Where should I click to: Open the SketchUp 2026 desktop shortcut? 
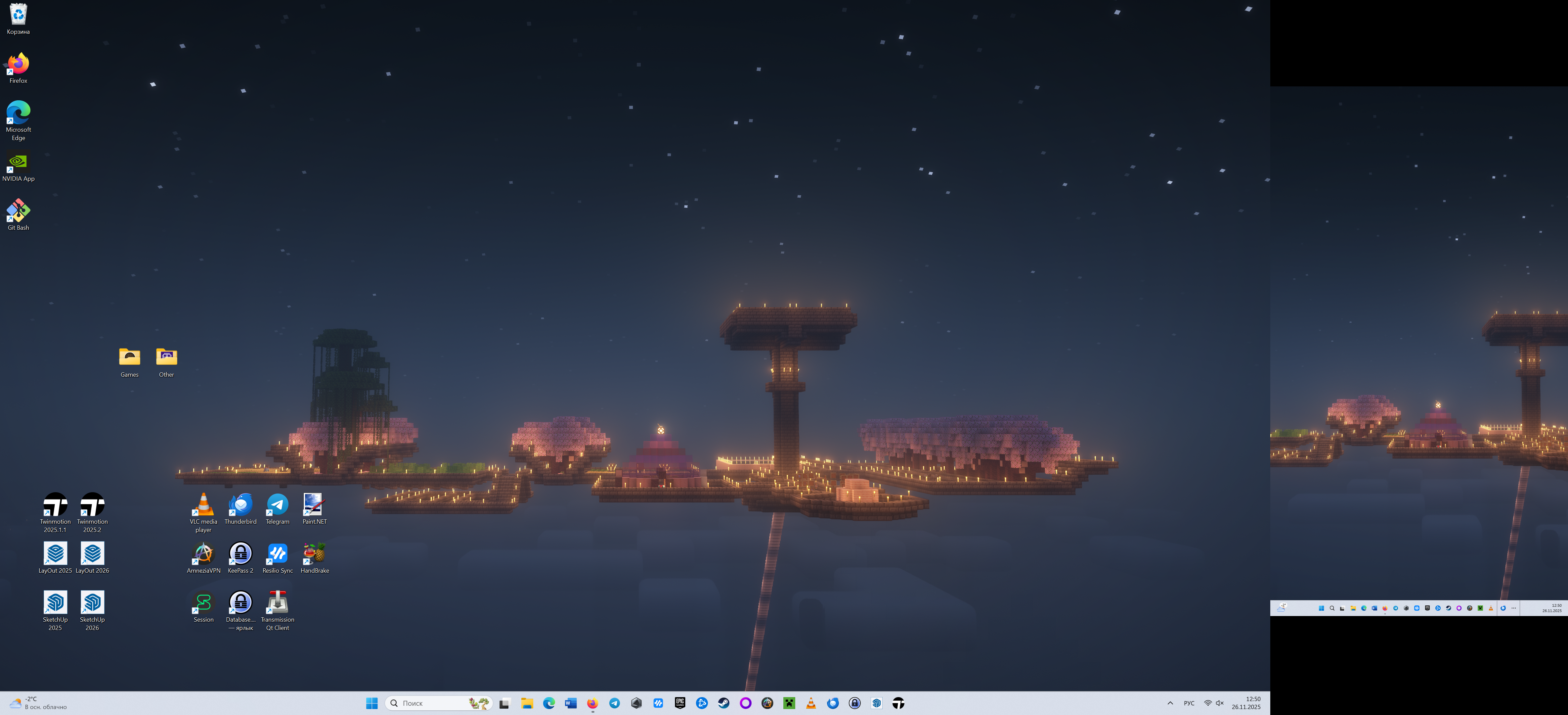pos(92,603)
